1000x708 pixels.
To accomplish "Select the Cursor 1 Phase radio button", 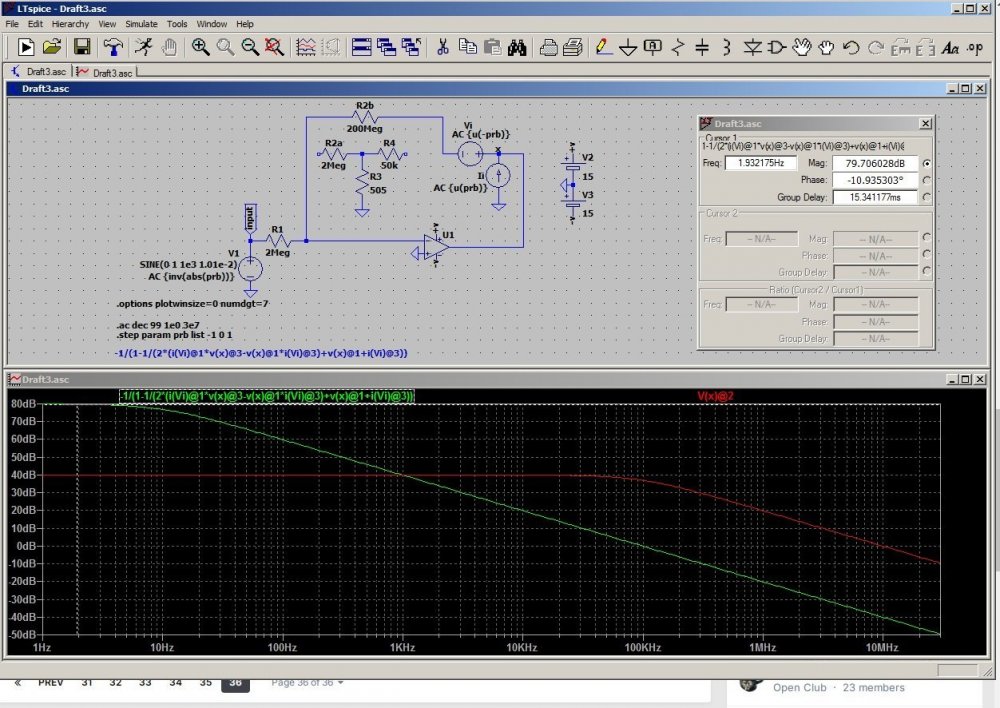I will [x=927, y=180].
